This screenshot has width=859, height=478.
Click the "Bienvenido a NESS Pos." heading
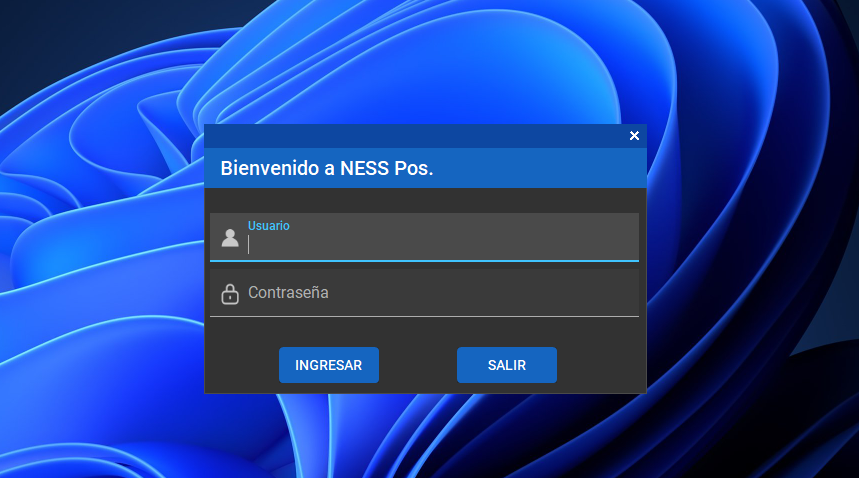click(x=326, y=168)
